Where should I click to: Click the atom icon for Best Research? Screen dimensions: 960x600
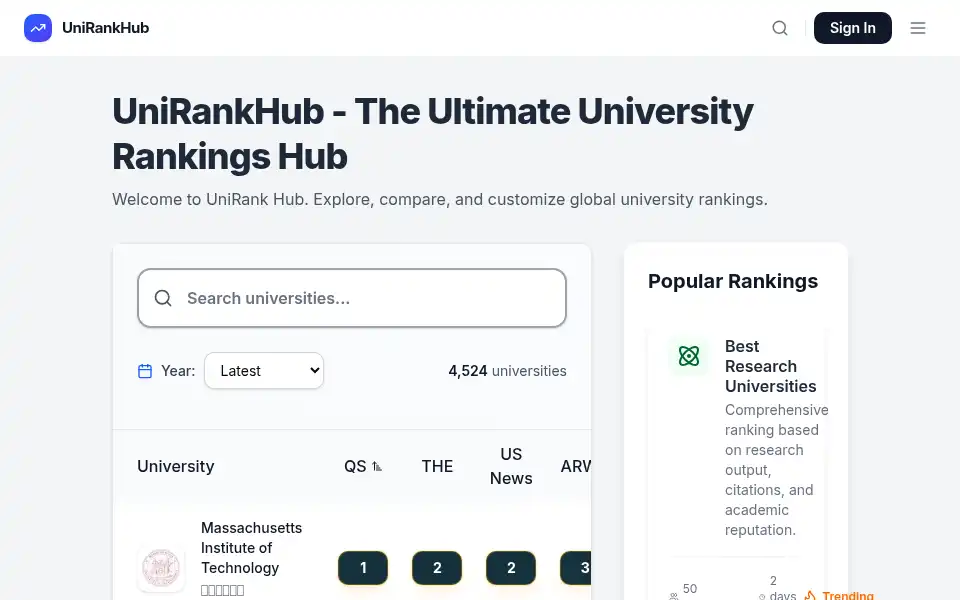point(689,356)
